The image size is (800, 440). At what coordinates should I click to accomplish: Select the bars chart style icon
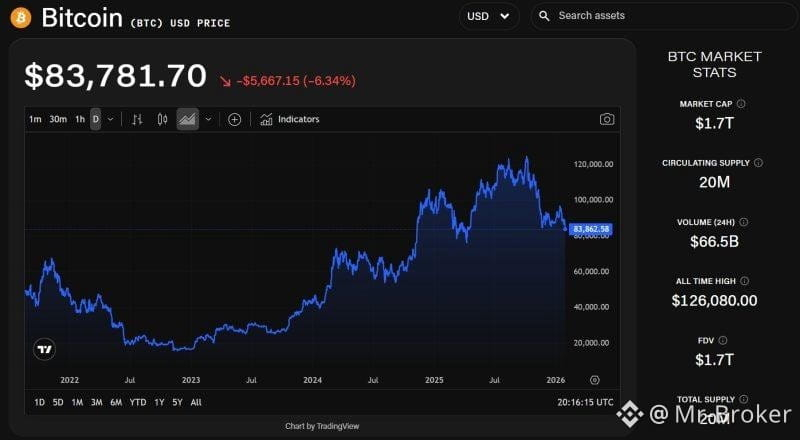point(137,119)
